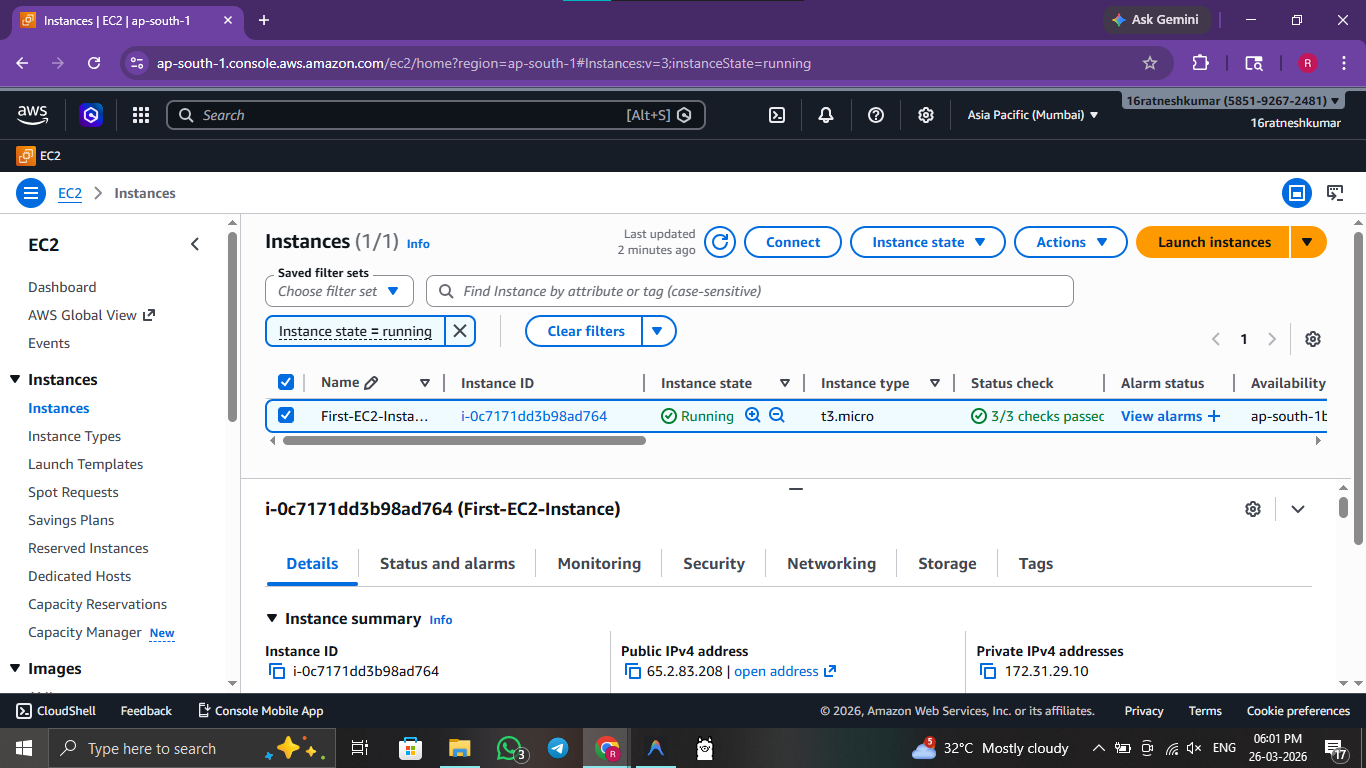
Task: Open the services grid menu icon
Action: pos(141,115)
